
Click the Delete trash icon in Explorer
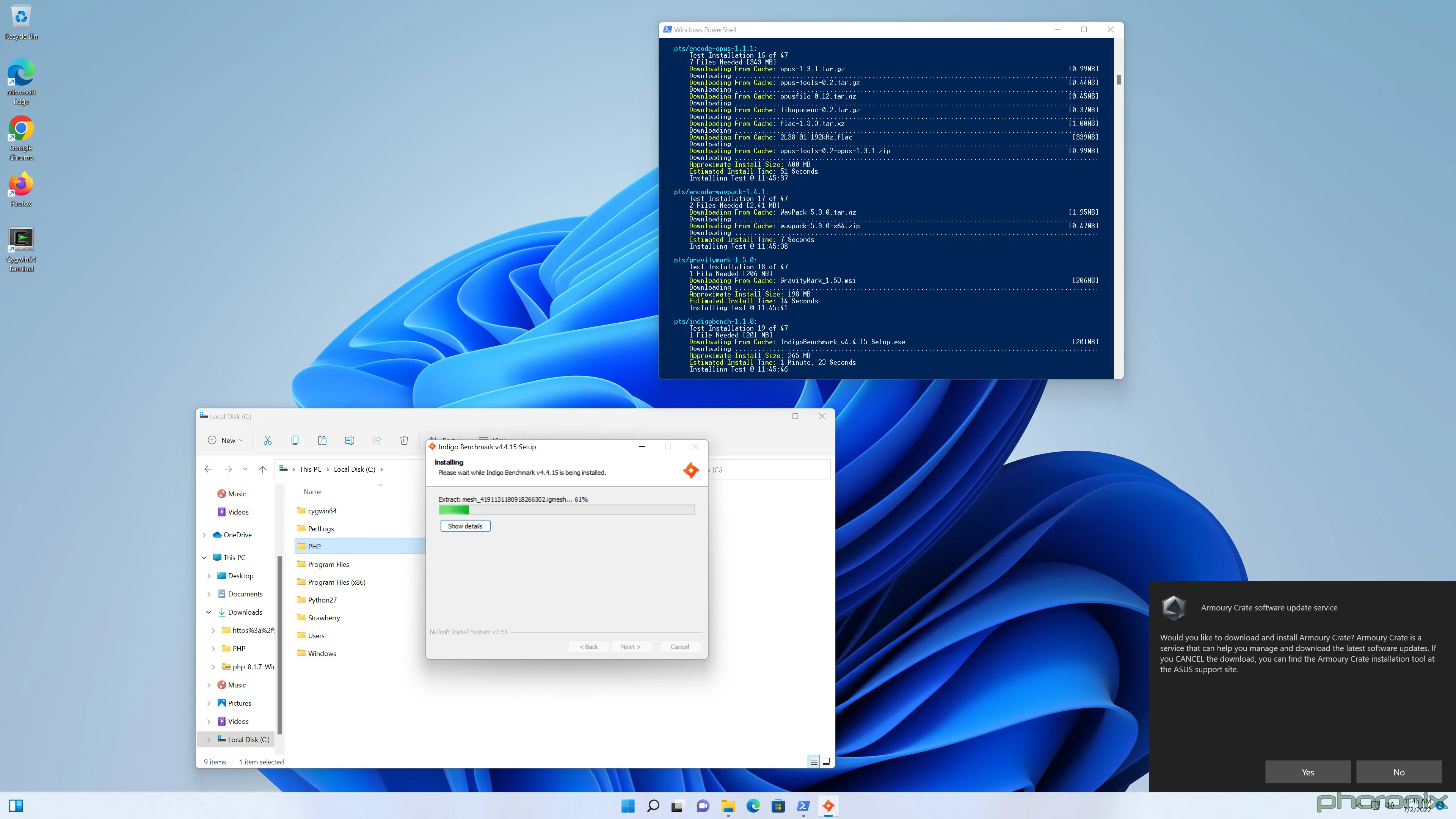pyautogui.click(x=404, y=440)
